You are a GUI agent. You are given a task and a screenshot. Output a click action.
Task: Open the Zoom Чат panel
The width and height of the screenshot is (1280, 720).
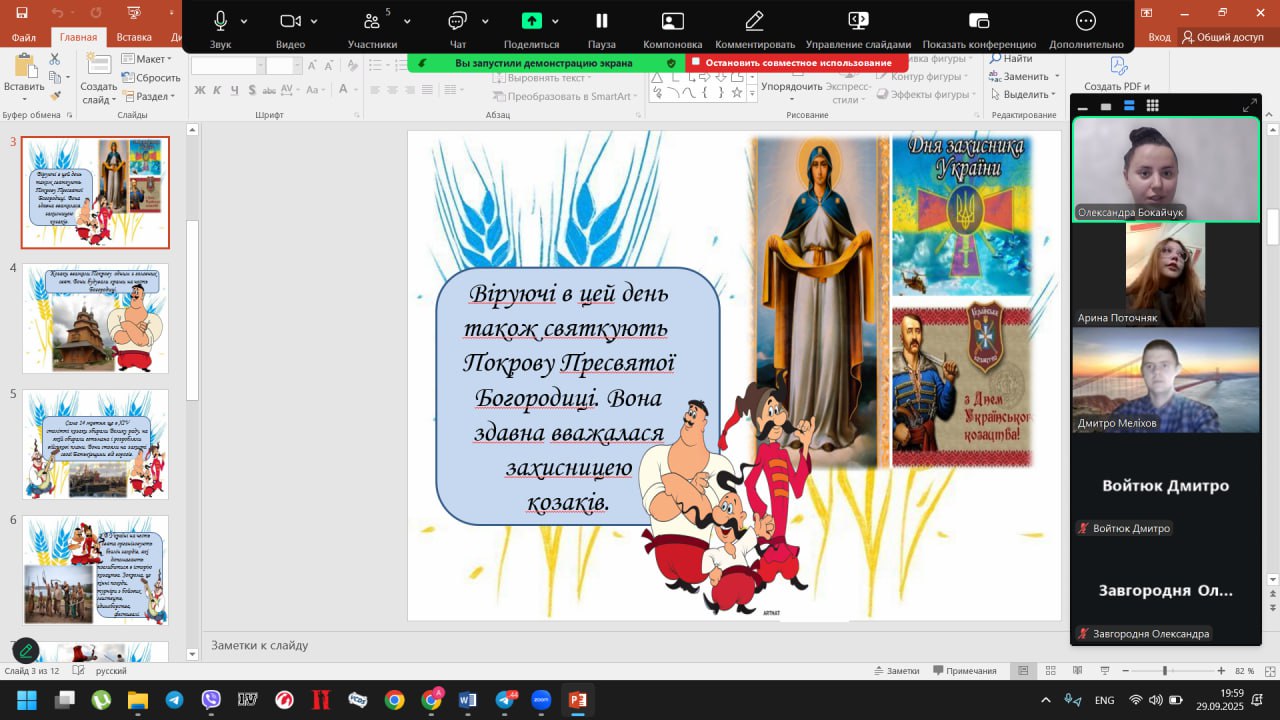(x=458, y=22)
